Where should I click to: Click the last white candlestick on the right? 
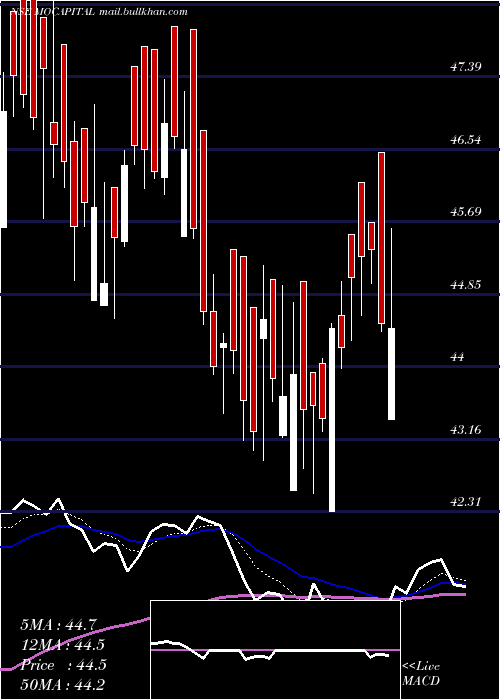(392, 374)
